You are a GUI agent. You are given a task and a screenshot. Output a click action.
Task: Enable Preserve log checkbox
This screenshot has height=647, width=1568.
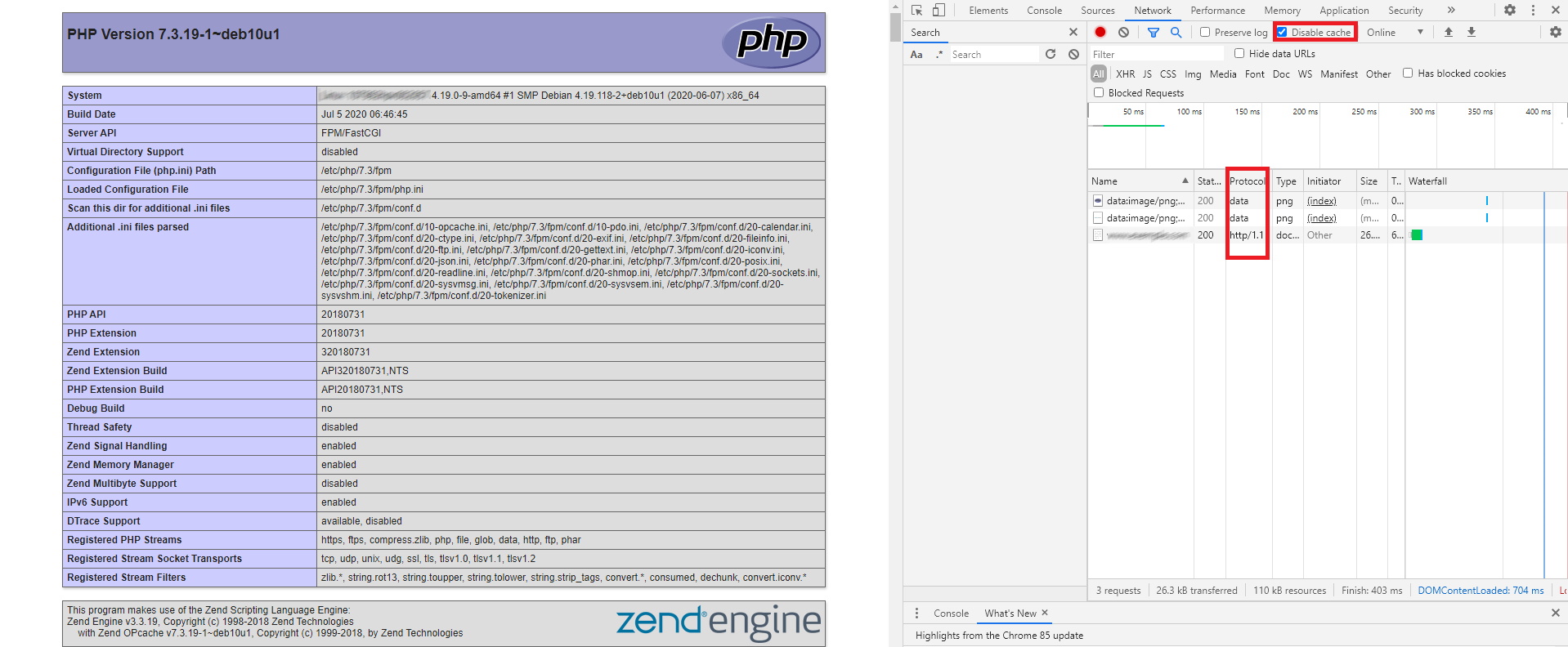click(x=1205, y=32)
